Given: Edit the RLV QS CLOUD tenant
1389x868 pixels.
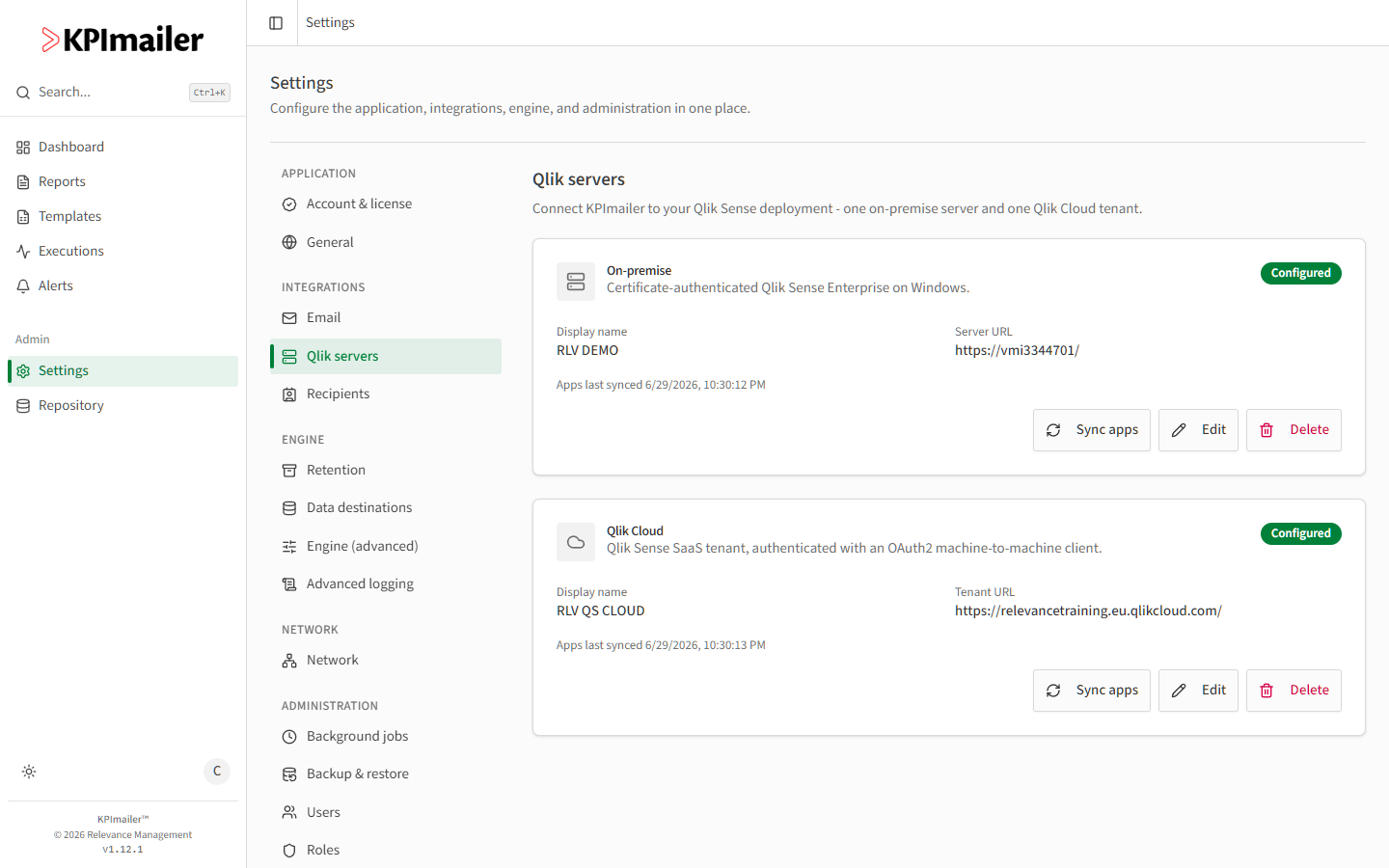Looking at the screenshot, I should point(1198,691).
